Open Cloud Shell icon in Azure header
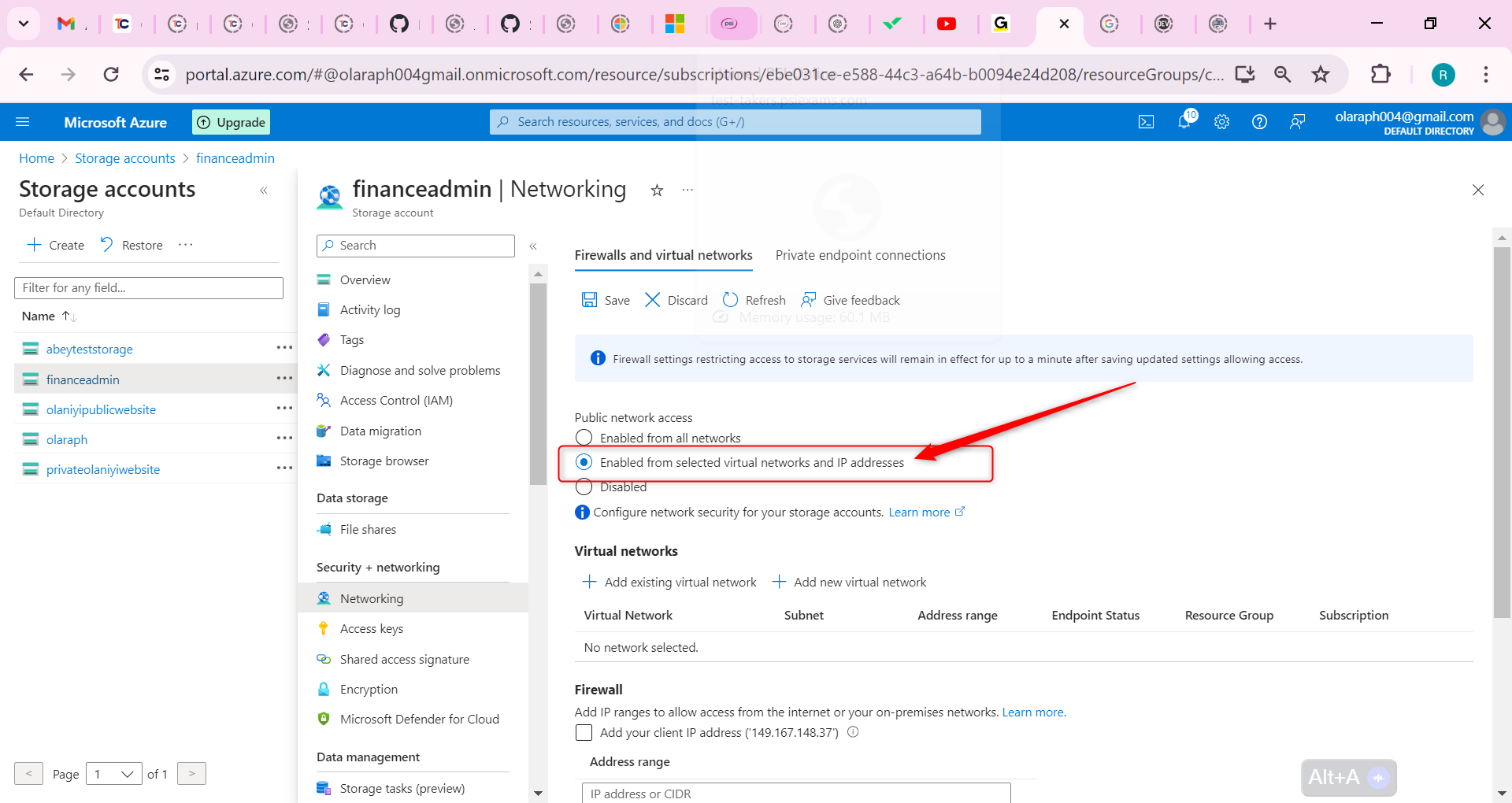The image size is (1512, 803). click(x=1146, y=122)
